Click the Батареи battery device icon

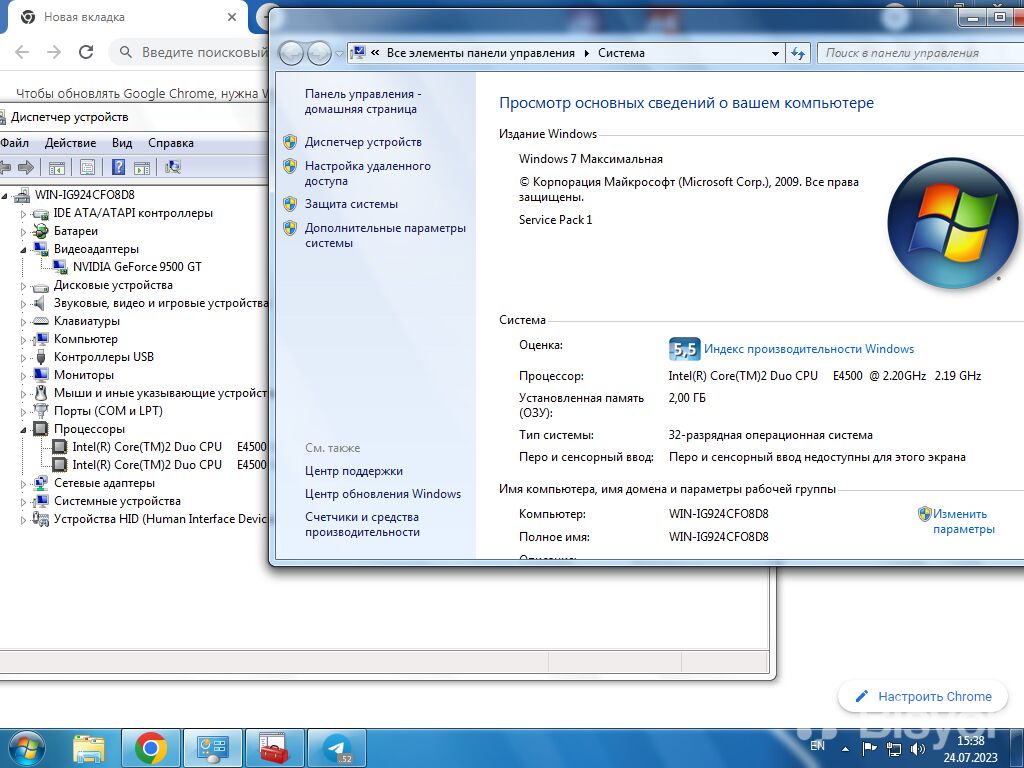pos(40,231)
